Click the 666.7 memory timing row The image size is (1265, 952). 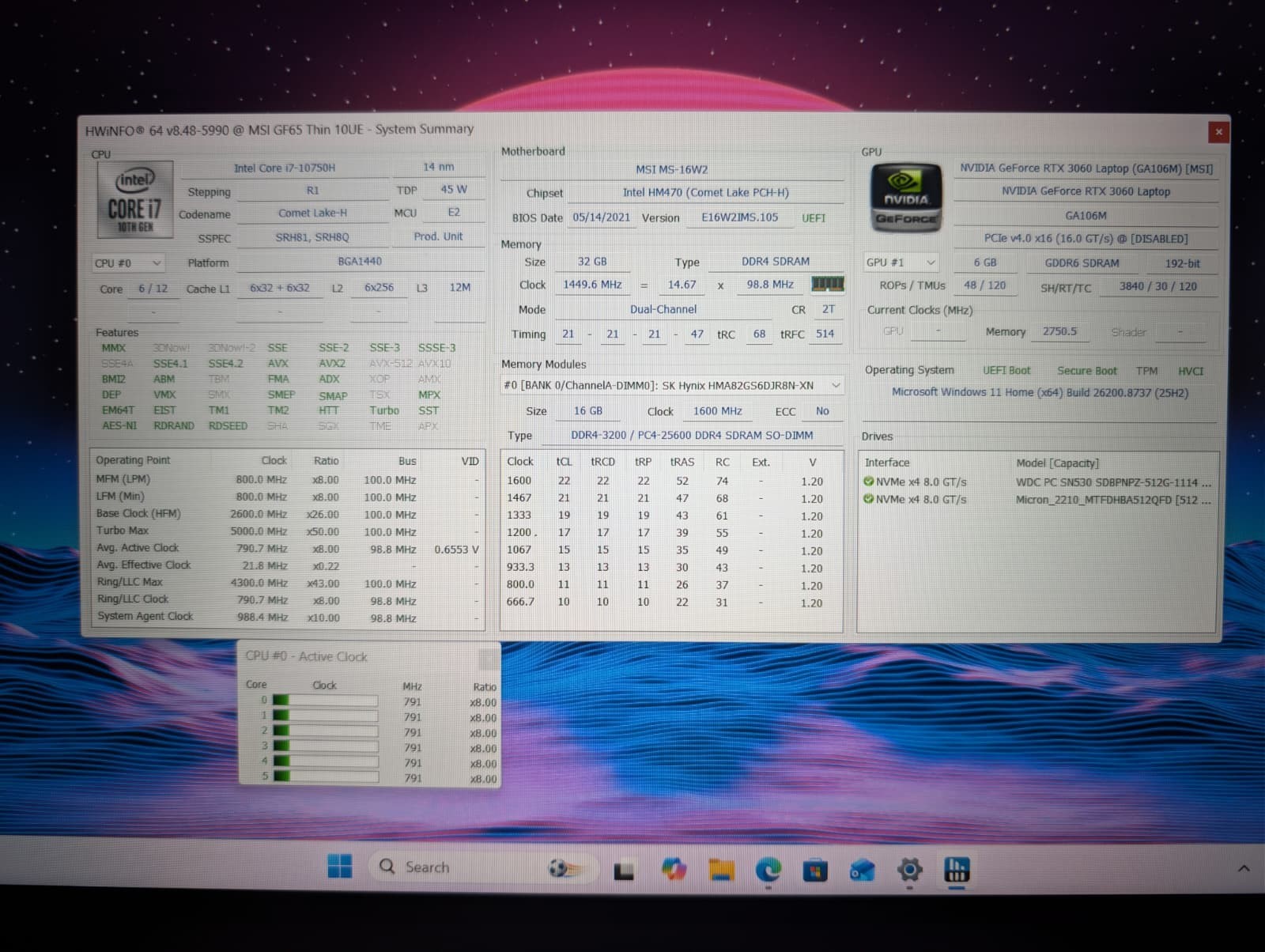670,603
